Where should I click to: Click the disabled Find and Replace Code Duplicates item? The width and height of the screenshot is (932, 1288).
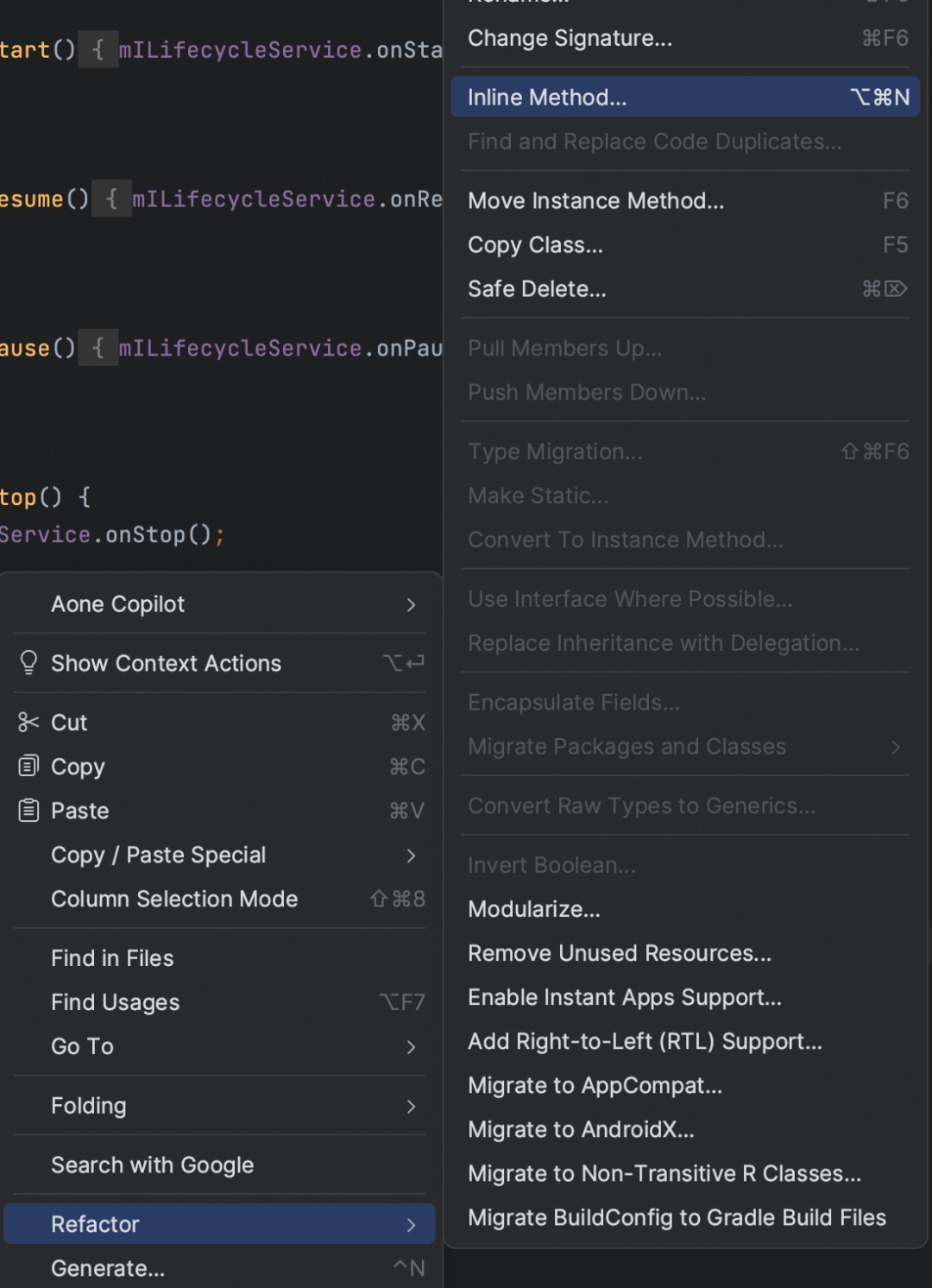pyautogui.click(x=685, y=142)
